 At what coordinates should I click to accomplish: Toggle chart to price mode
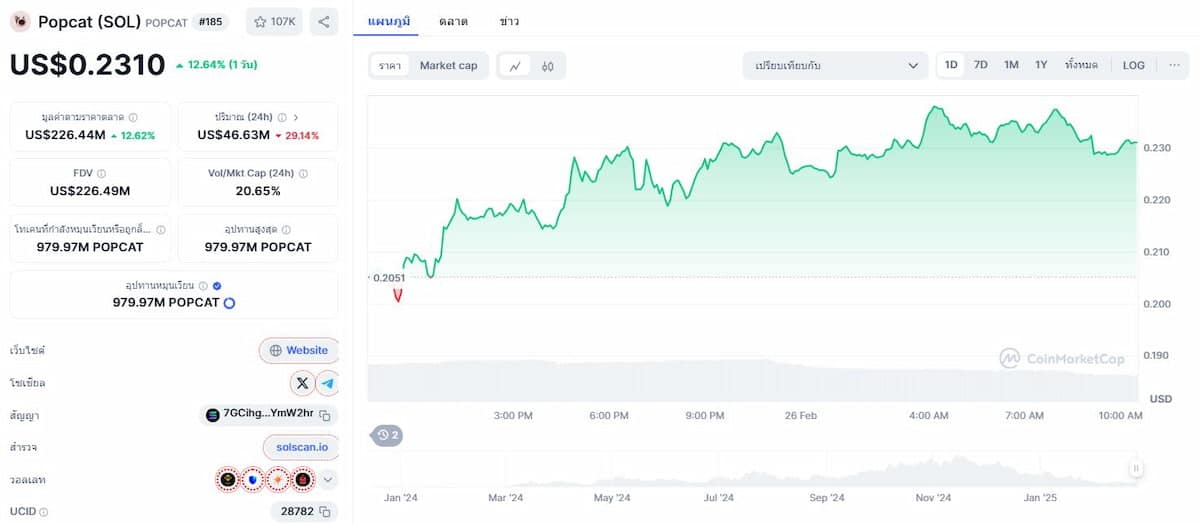click(x=389, y=66)
